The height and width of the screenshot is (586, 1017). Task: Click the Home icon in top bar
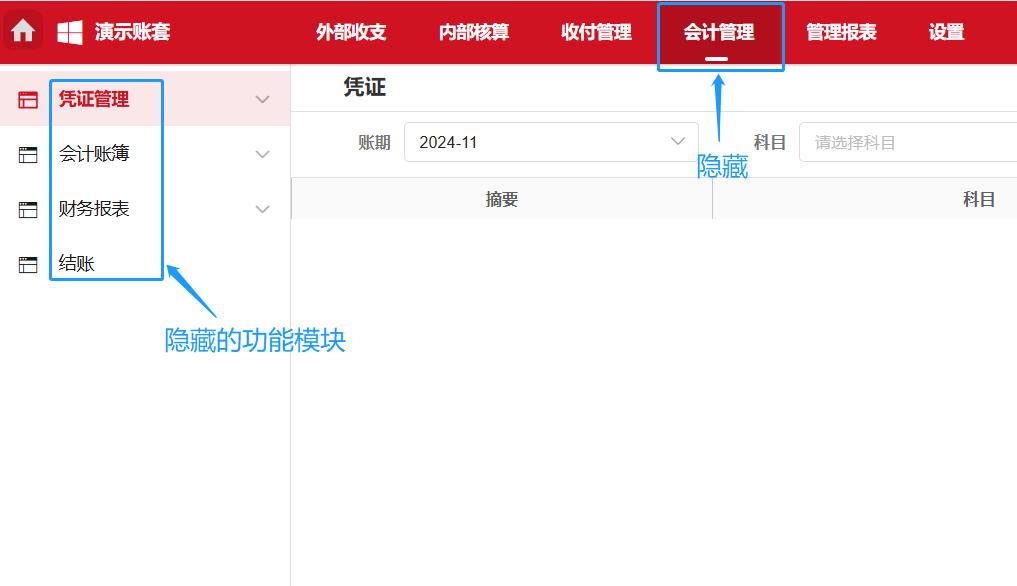(21, 31)
